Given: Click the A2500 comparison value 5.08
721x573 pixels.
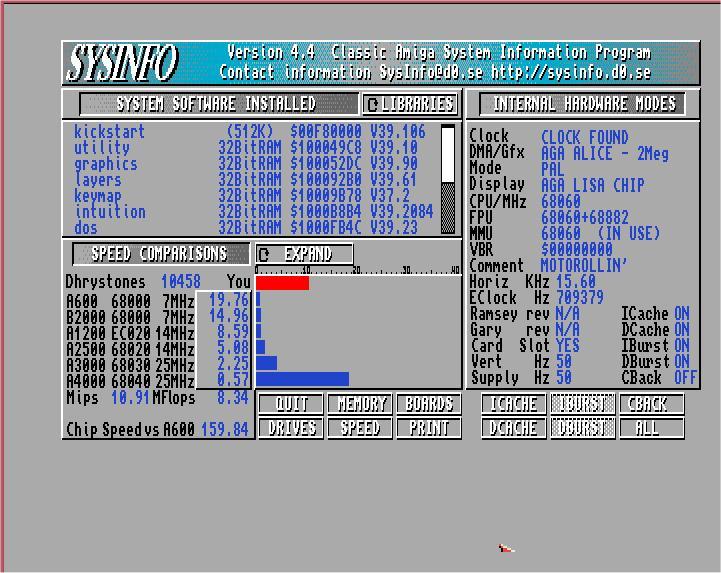Looking at the screenshot, I should 233,348.
